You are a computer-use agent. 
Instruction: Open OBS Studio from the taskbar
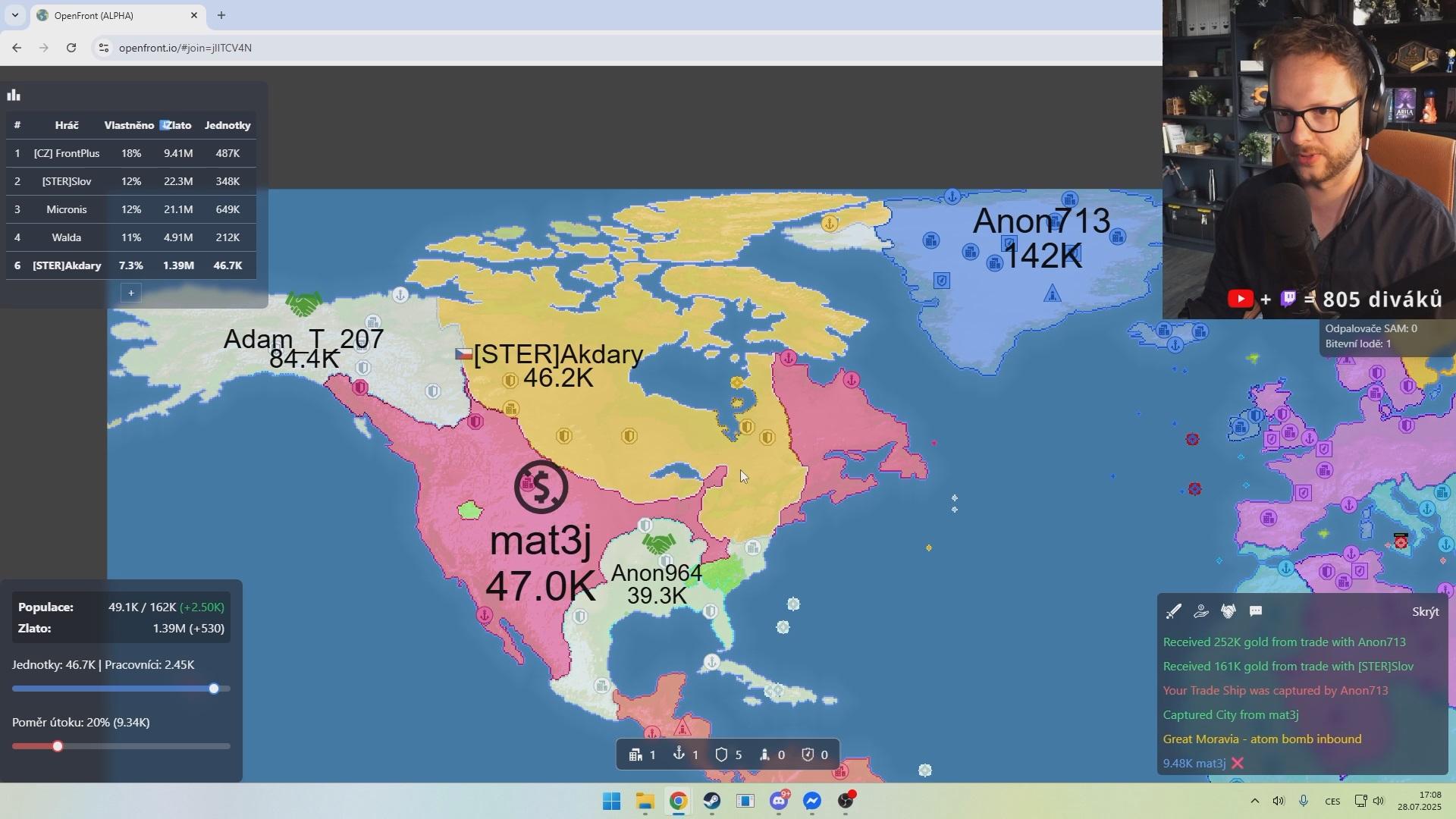(846, 801)
